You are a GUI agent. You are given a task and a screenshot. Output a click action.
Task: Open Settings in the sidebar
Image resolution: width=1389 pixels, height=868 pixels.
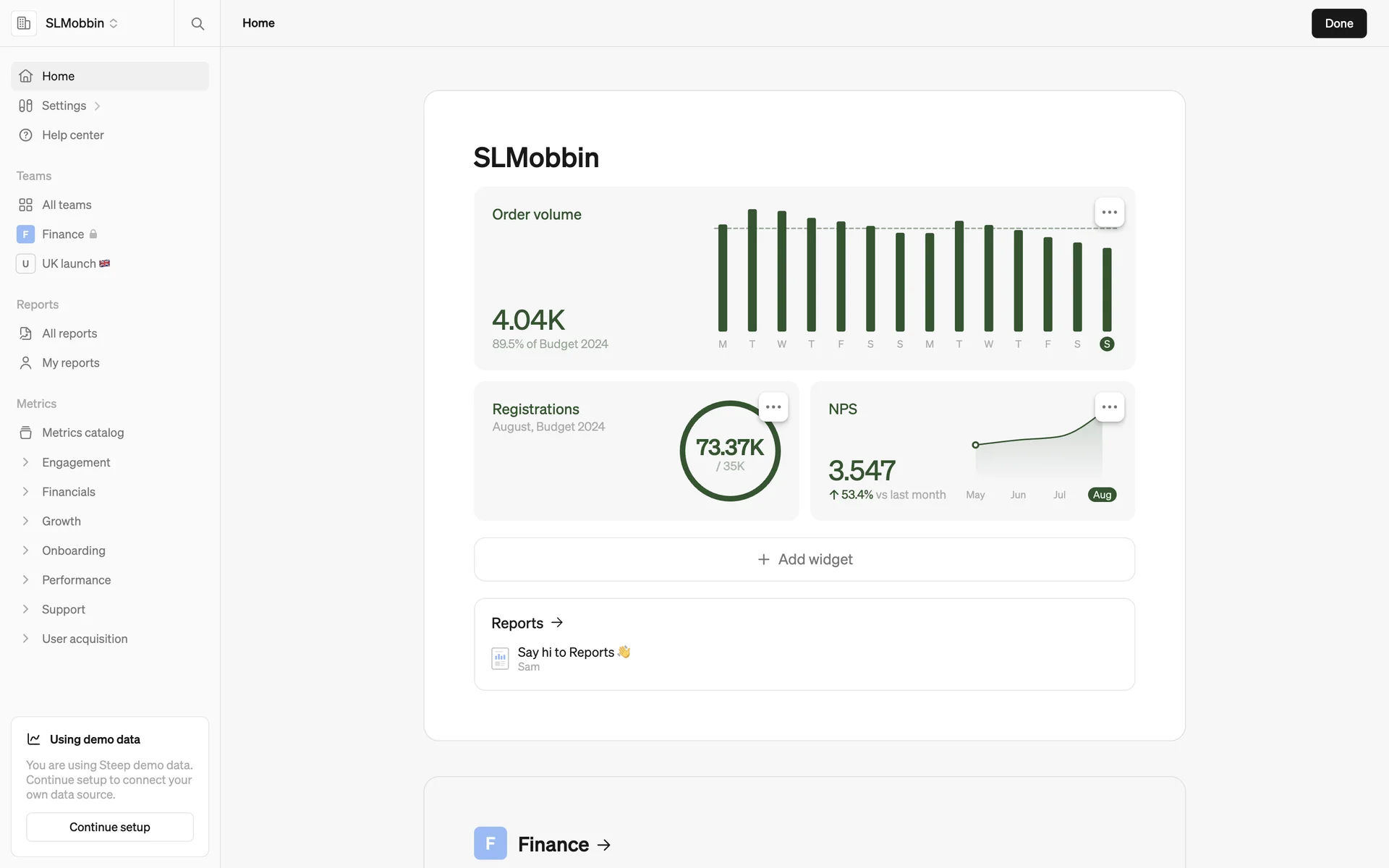click(x=64, y=106)
